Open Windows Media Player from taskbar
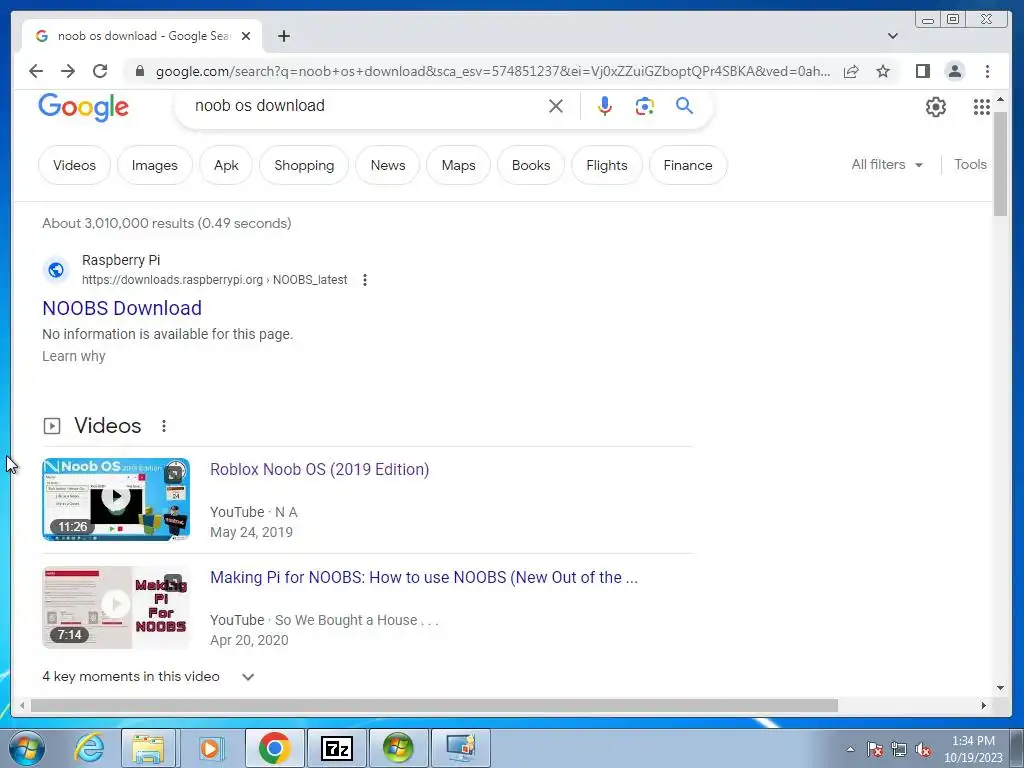The image size is (1024, 768). pos(210,748)
